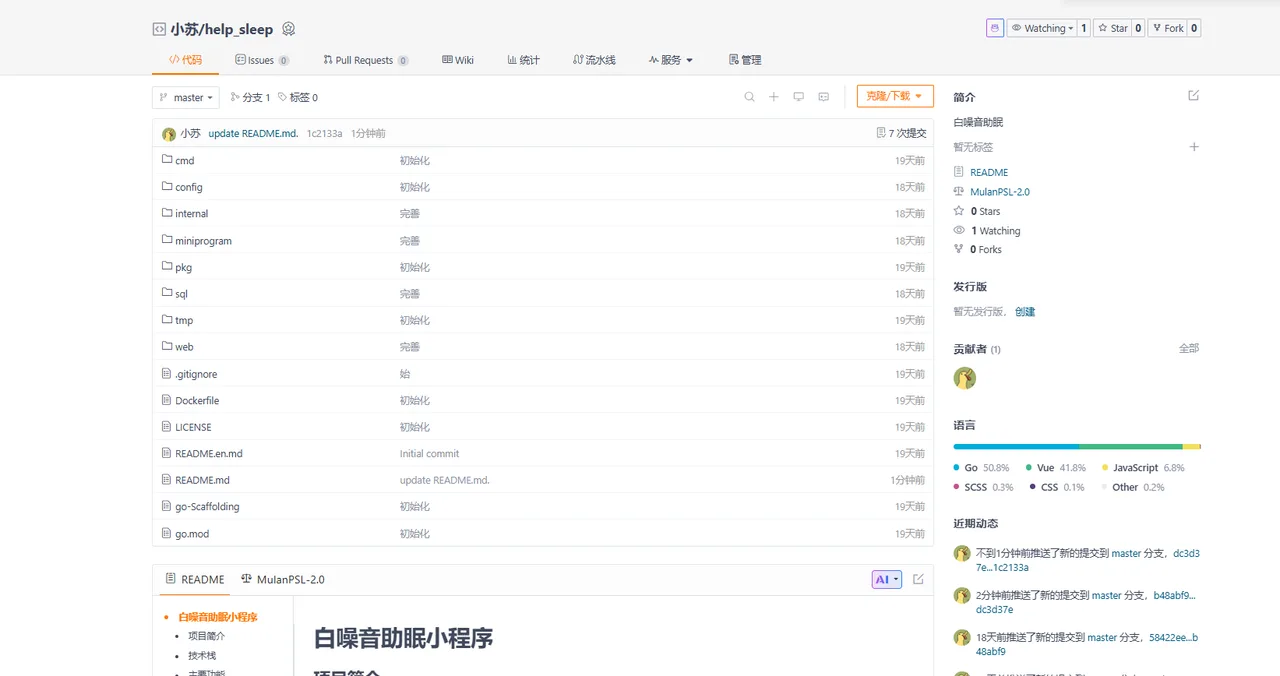Expand the 服务 menu

[x=670, y=60]
